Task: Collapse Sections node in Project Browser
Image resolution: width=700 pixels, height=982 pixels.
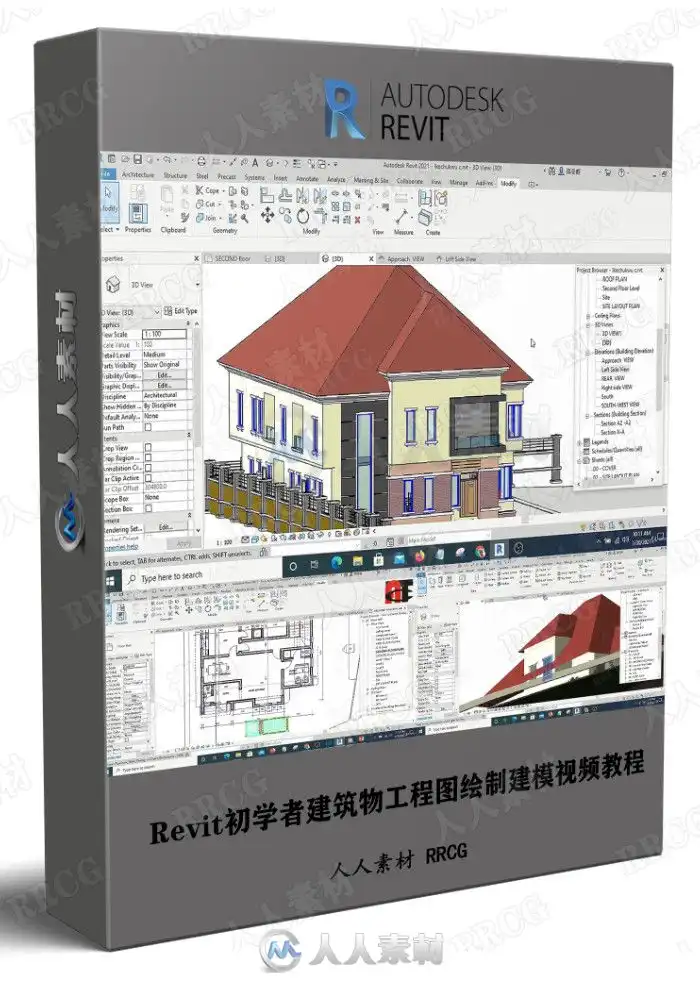Action: [587, 415]
